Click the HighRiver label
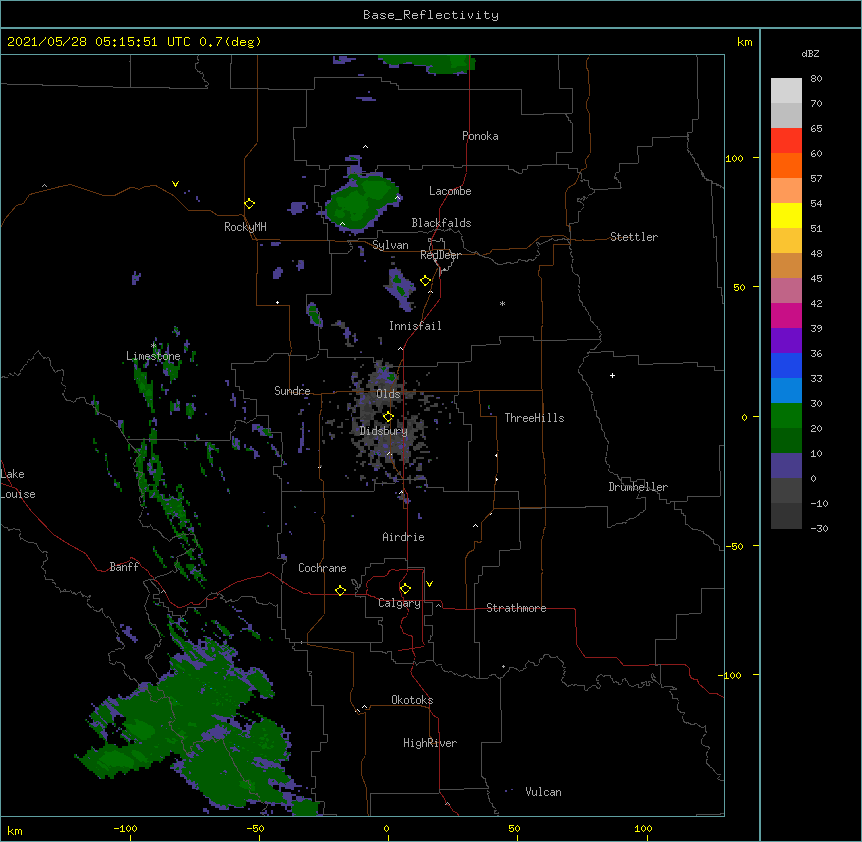 point(430,743)
